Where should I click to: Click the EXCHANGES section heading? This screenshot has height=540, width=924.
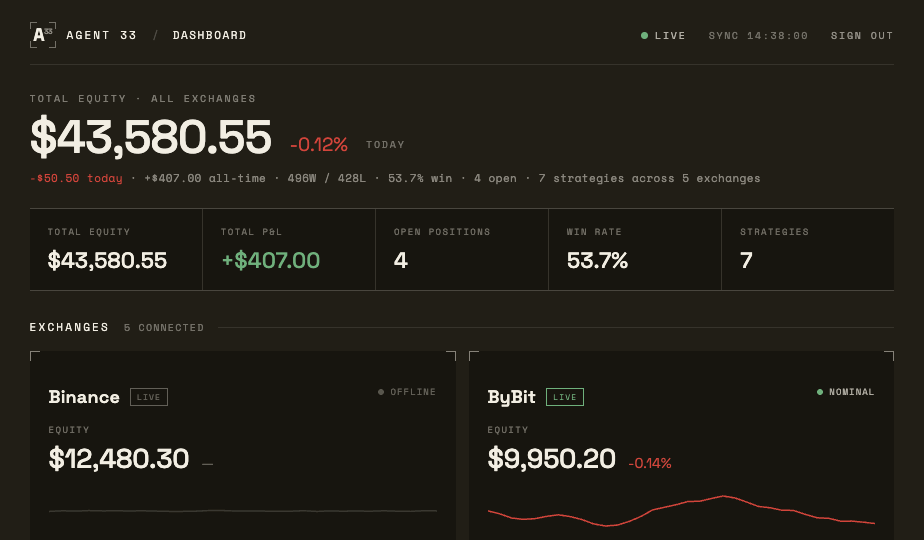(70, 327)
